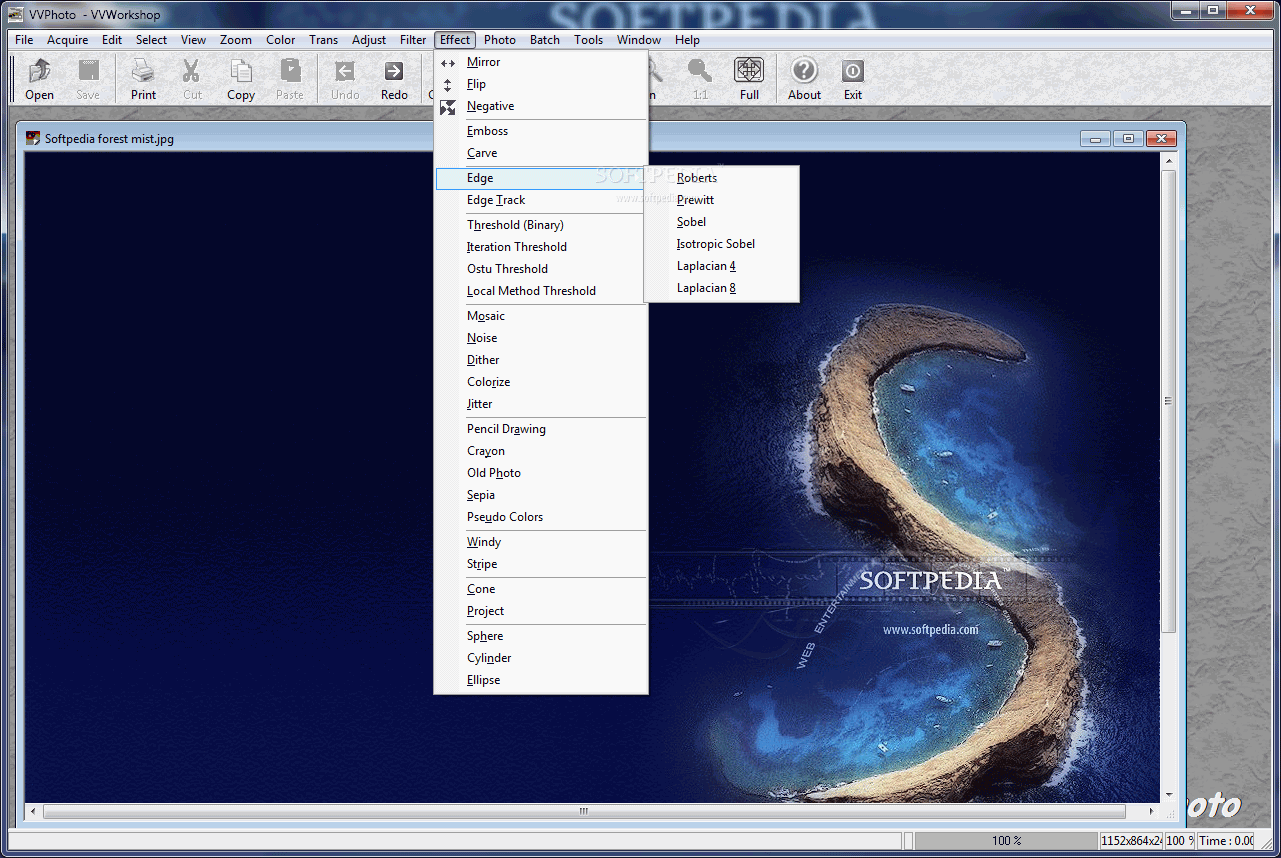The image size is (1281, 858).
Task: Apply the Mirror effect
Action: pos(541,62)
